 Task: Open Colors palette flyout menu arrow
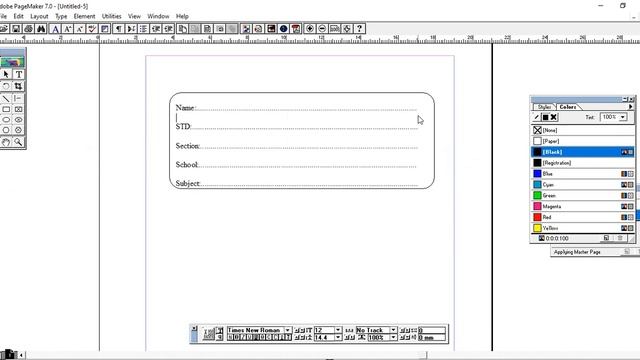pyautogui.click(x=630, y=107)
